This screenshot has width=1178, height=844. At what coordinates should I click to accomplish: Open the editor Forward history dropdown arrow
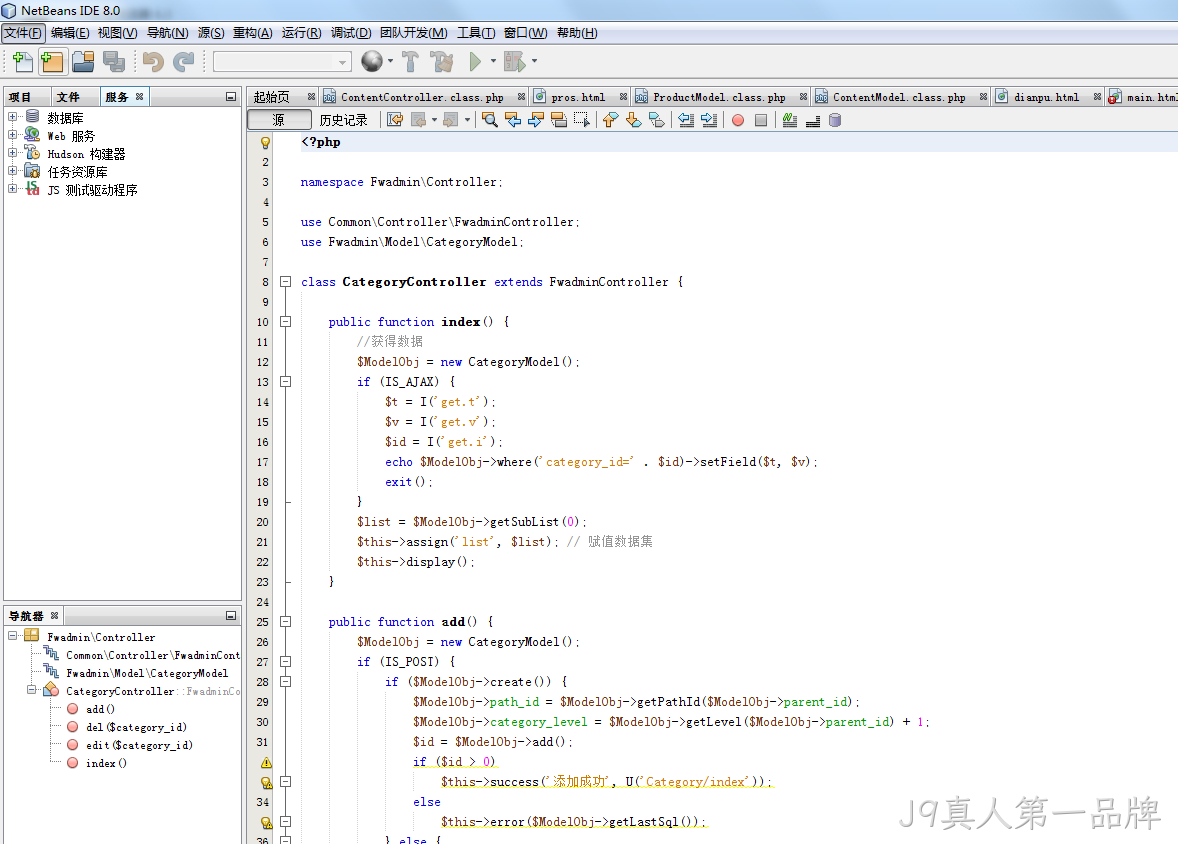pos(467,119)
